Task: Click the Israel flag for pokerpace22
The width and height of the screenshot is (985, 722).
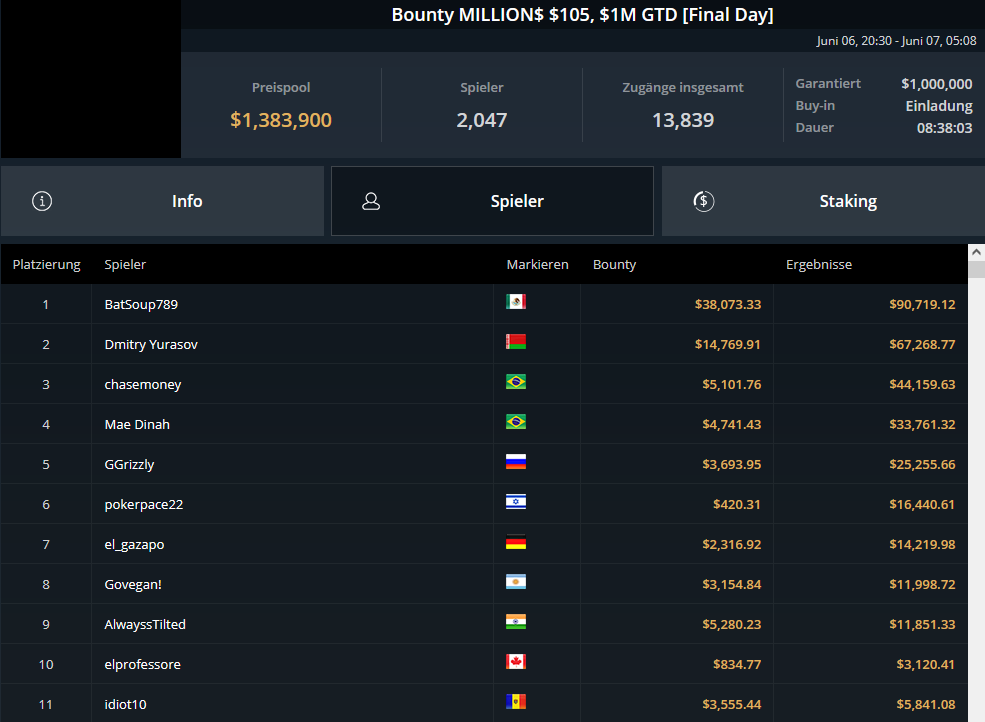Action: [x=516, y=501]
